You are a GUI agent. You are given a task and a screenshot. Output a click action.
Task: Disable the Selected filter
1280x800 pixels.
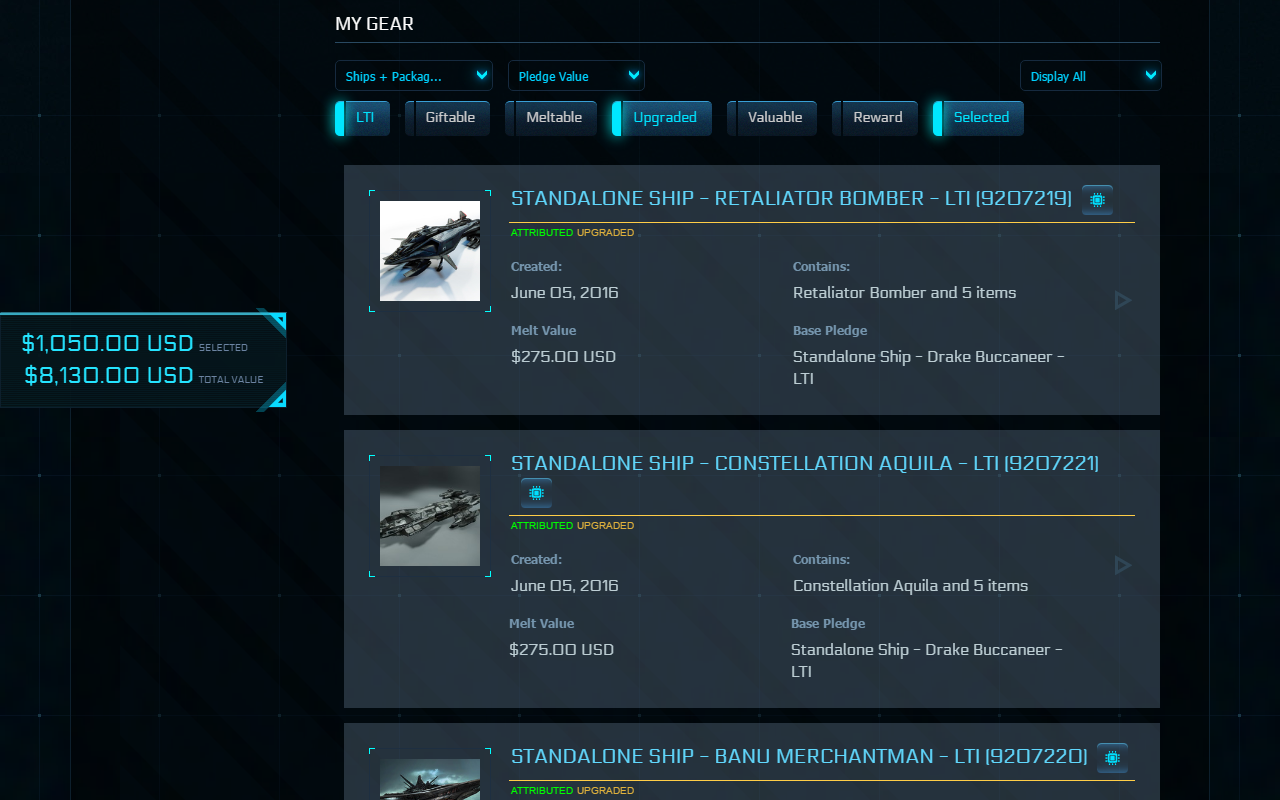click(980, 117)
